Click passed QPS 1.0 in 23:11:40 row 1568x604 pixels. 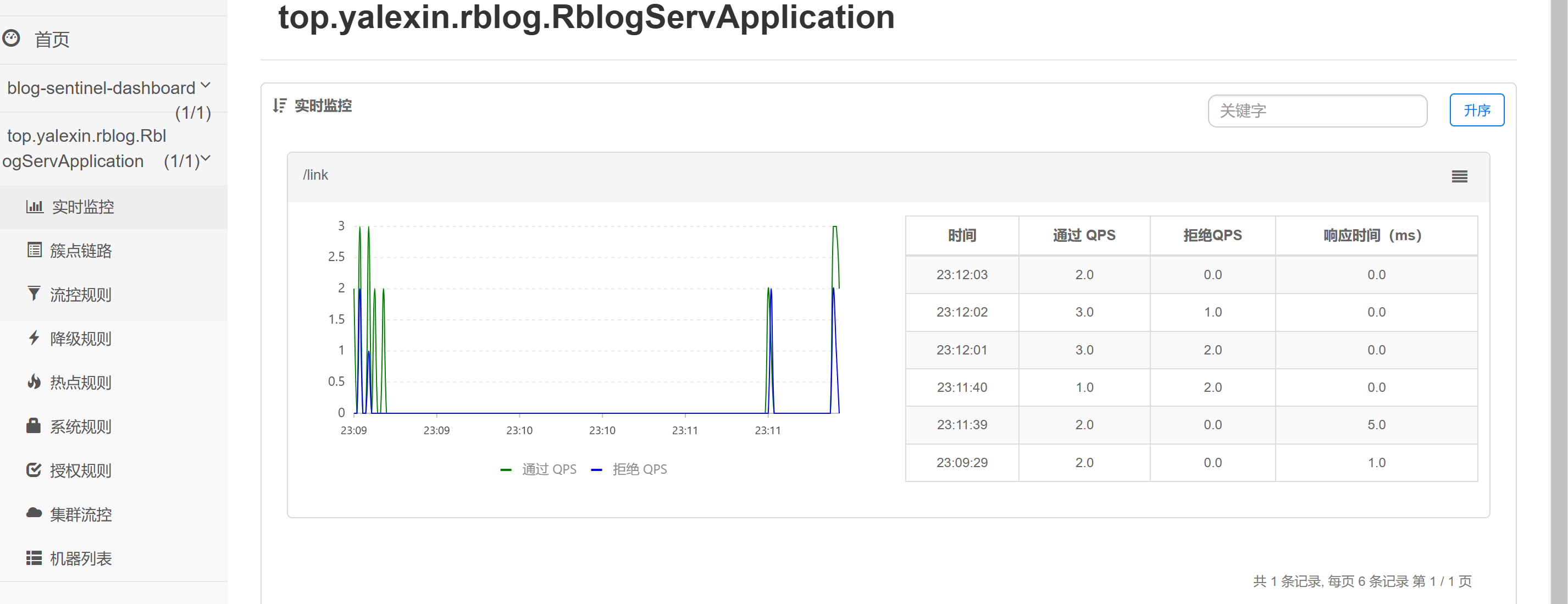coord(1084,387)
